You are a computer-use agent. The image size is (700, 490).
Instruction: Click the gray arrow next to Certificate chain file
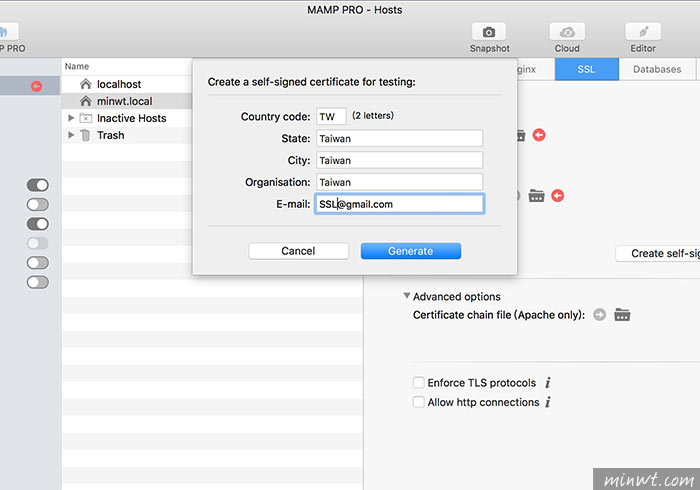[x=600, y=315]
